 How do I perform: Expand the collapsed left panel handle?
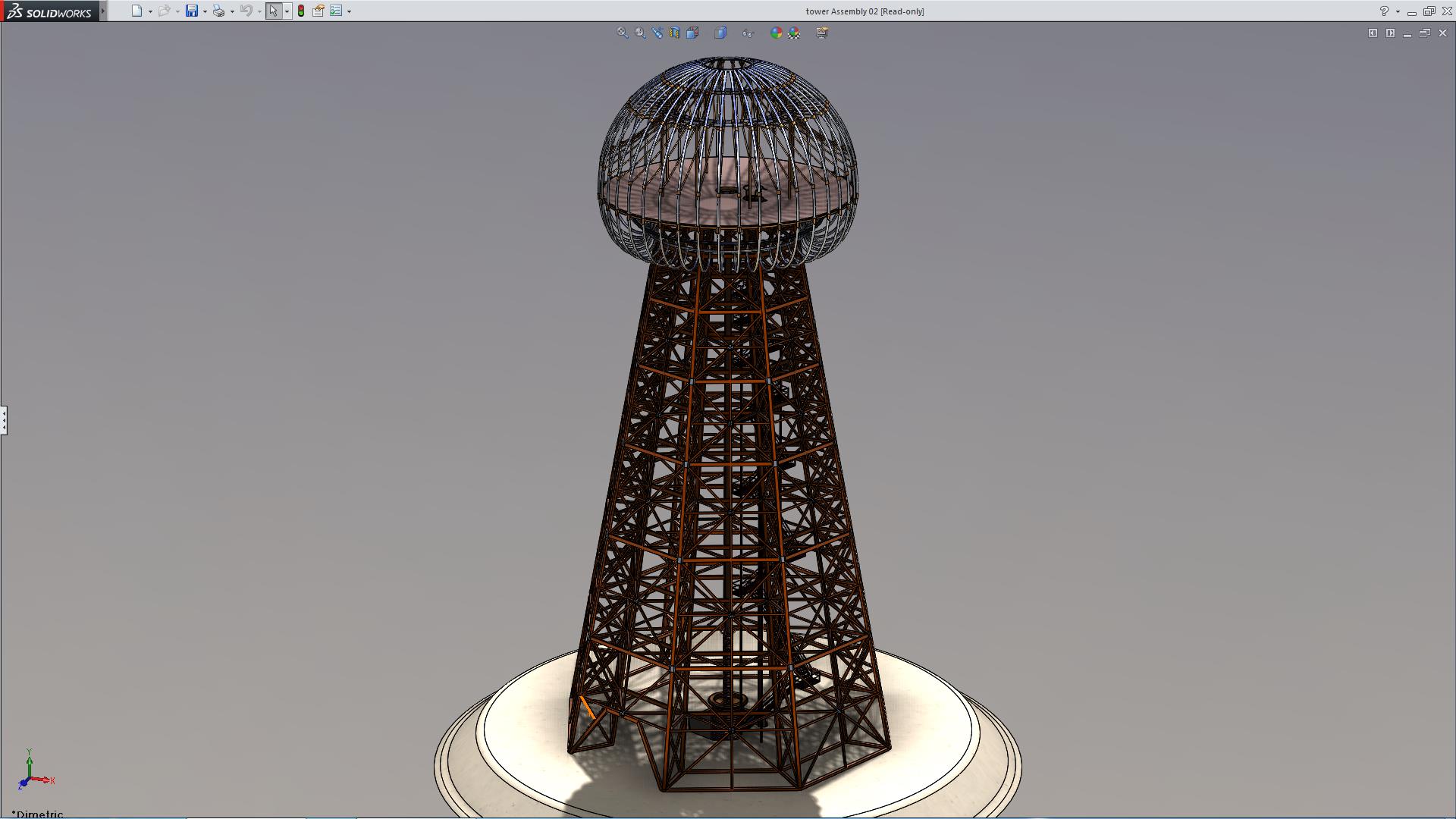point(4,419)
